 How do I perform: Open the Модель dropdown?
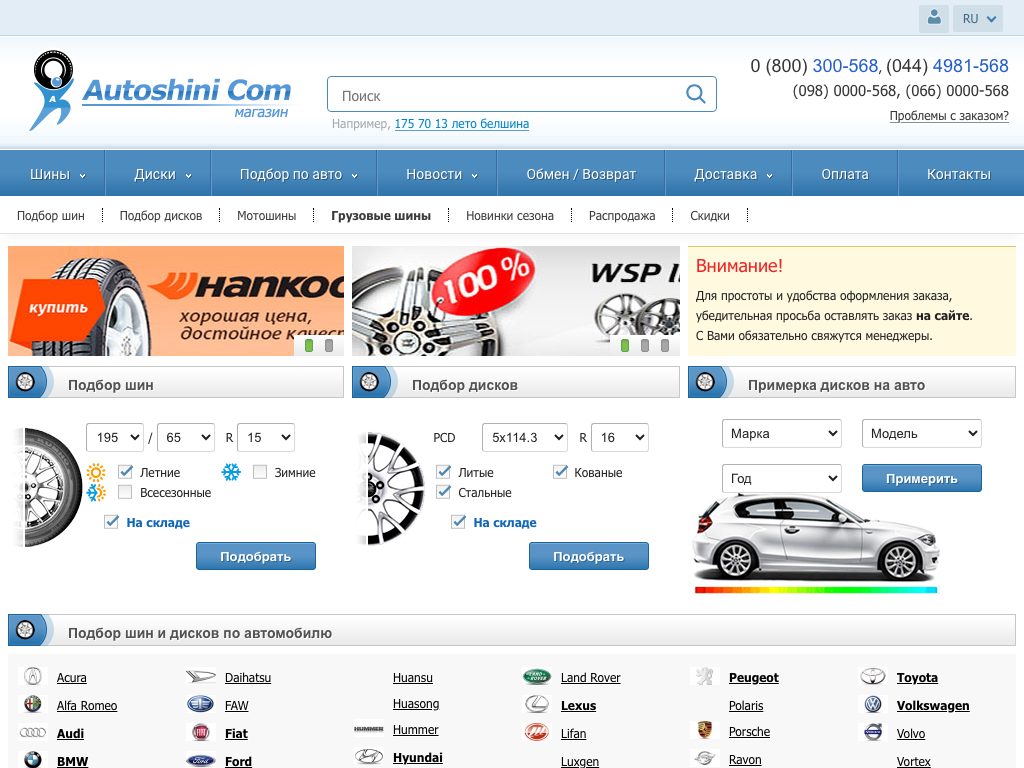pyautogui.click(x=921, y=434)
